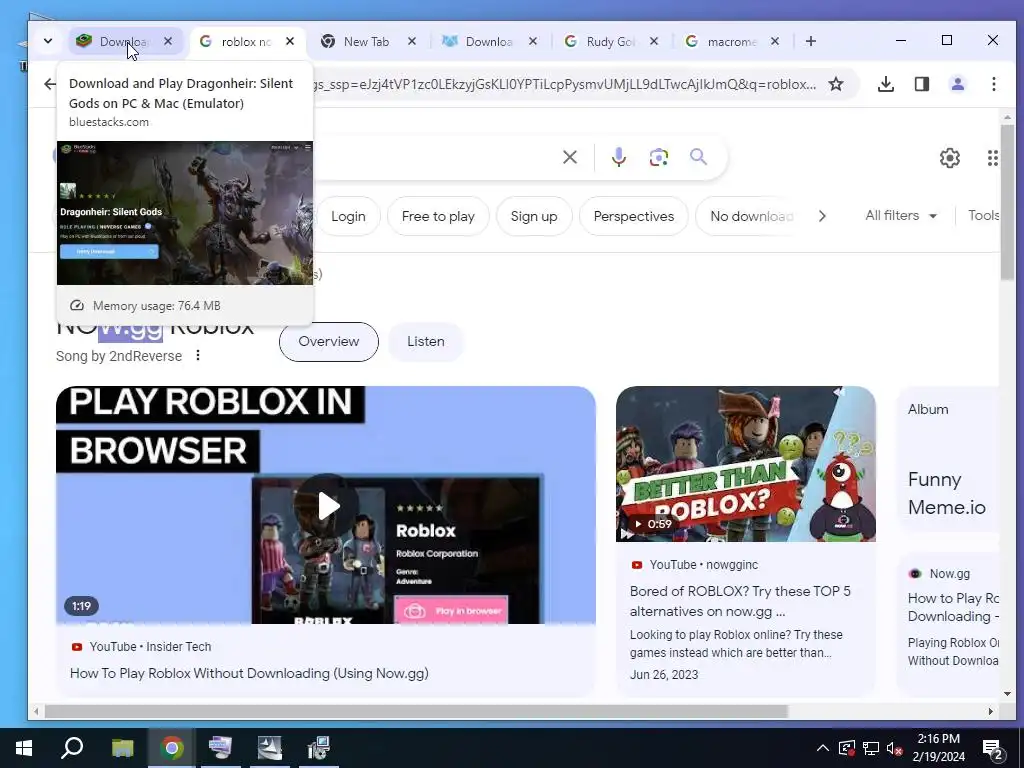Close the roblox search tab
The height and width of the screenshot is (768, 1024).
coord(290,41)
